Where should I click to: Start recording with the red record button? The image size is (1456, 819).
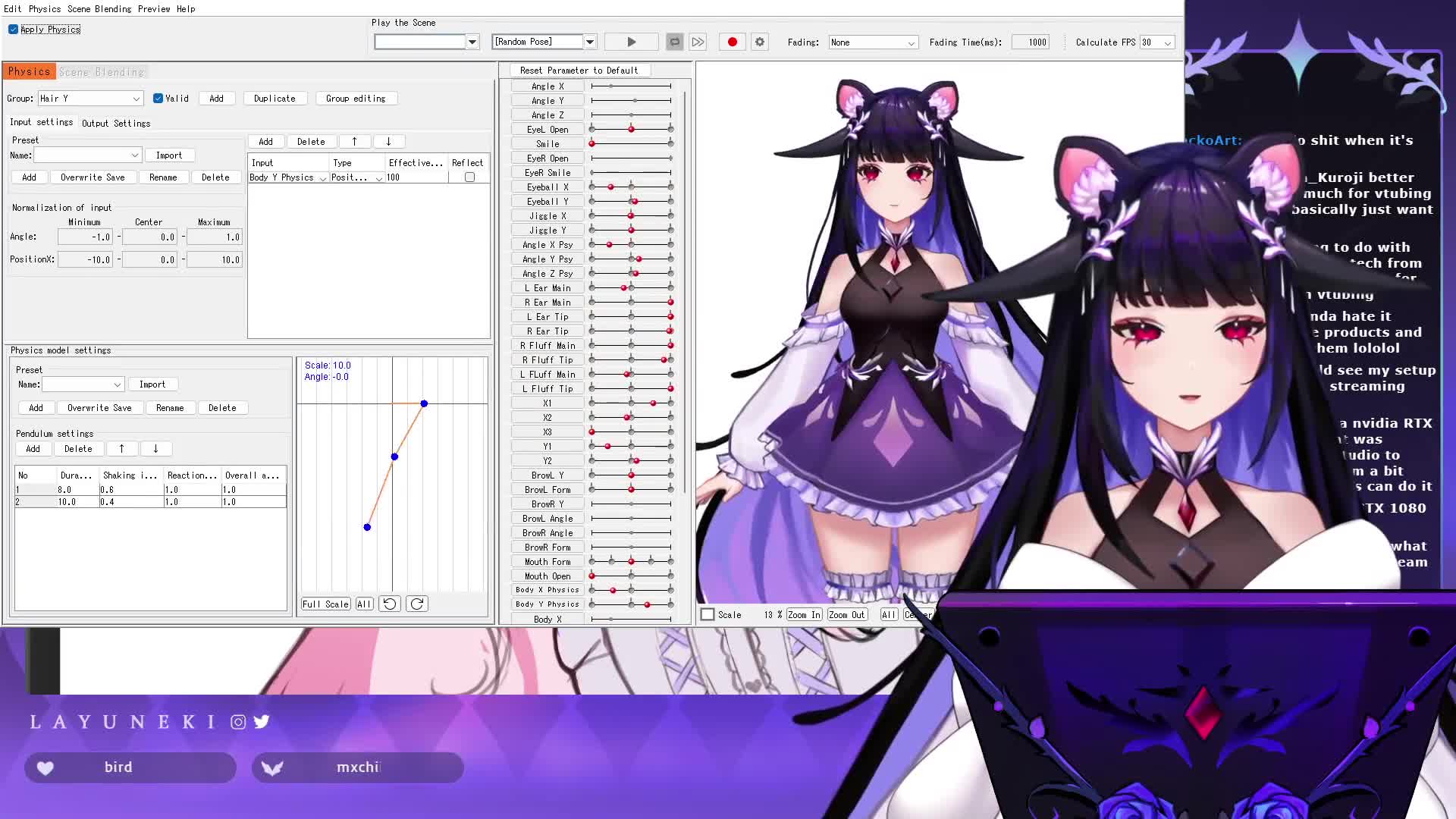tap(733, 42)
